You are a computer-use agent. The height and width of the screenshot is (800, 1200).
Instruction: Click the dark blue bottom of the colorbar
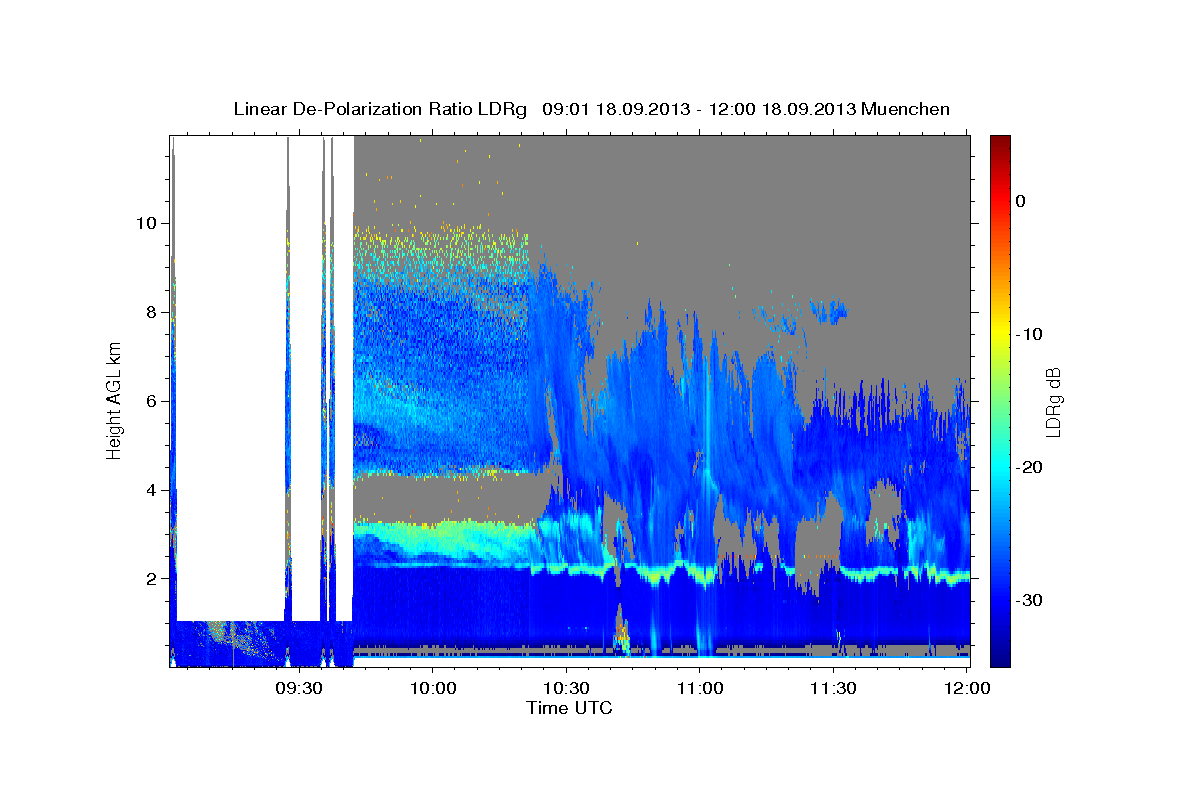click(x=999, y=655)
